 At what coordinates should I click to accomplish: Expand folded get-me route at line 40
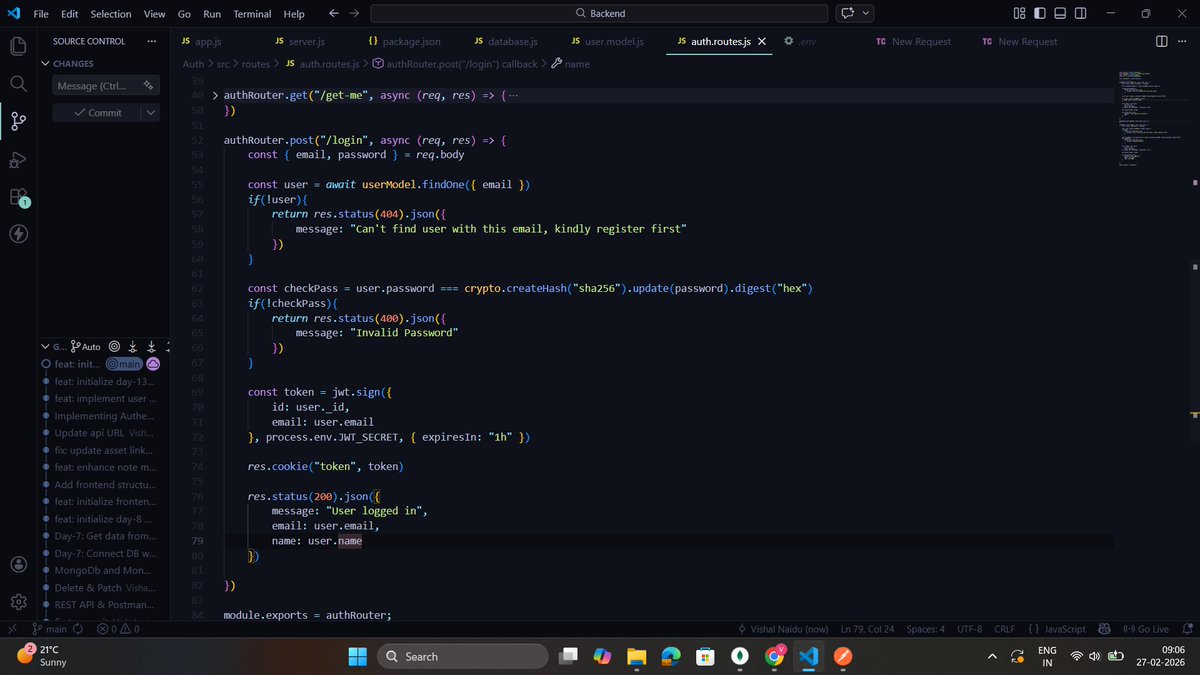click(x=216, y=96)
